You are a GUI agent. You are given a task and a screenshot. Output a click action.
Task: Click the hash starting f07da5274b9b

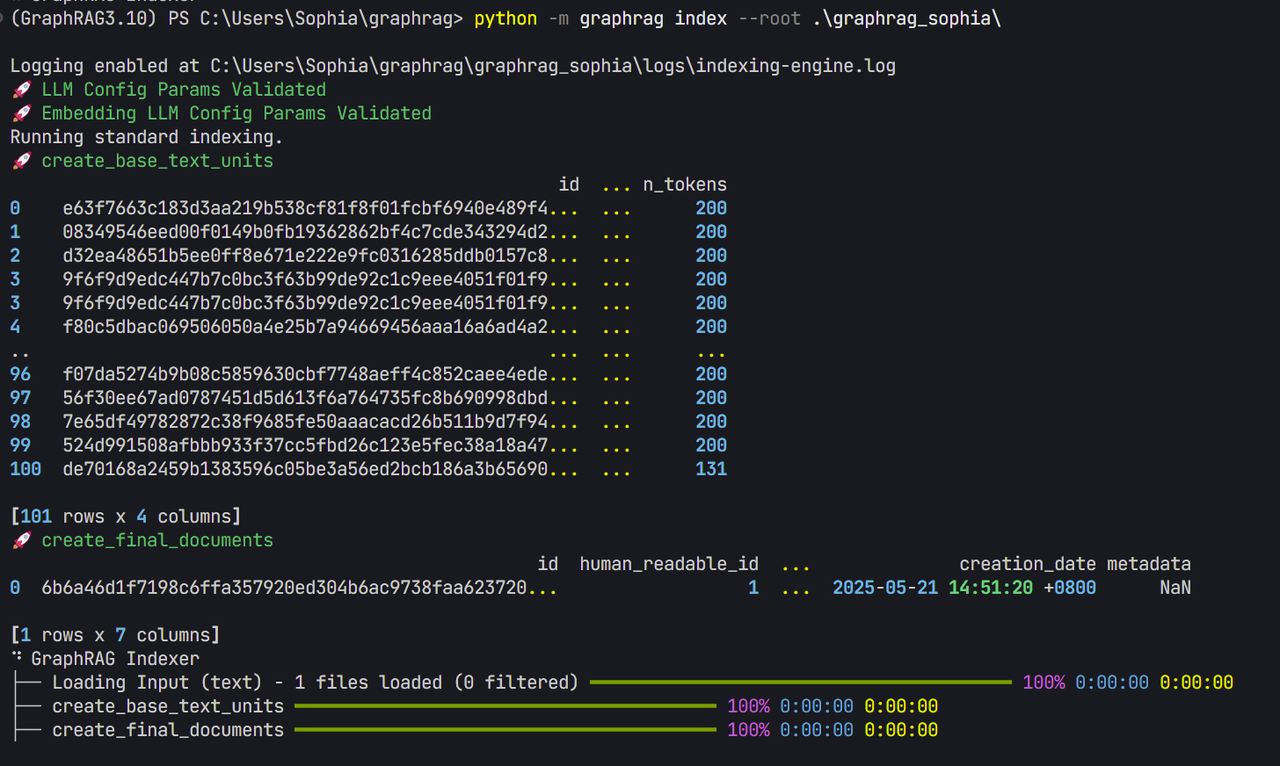click(x=321, y=374)
